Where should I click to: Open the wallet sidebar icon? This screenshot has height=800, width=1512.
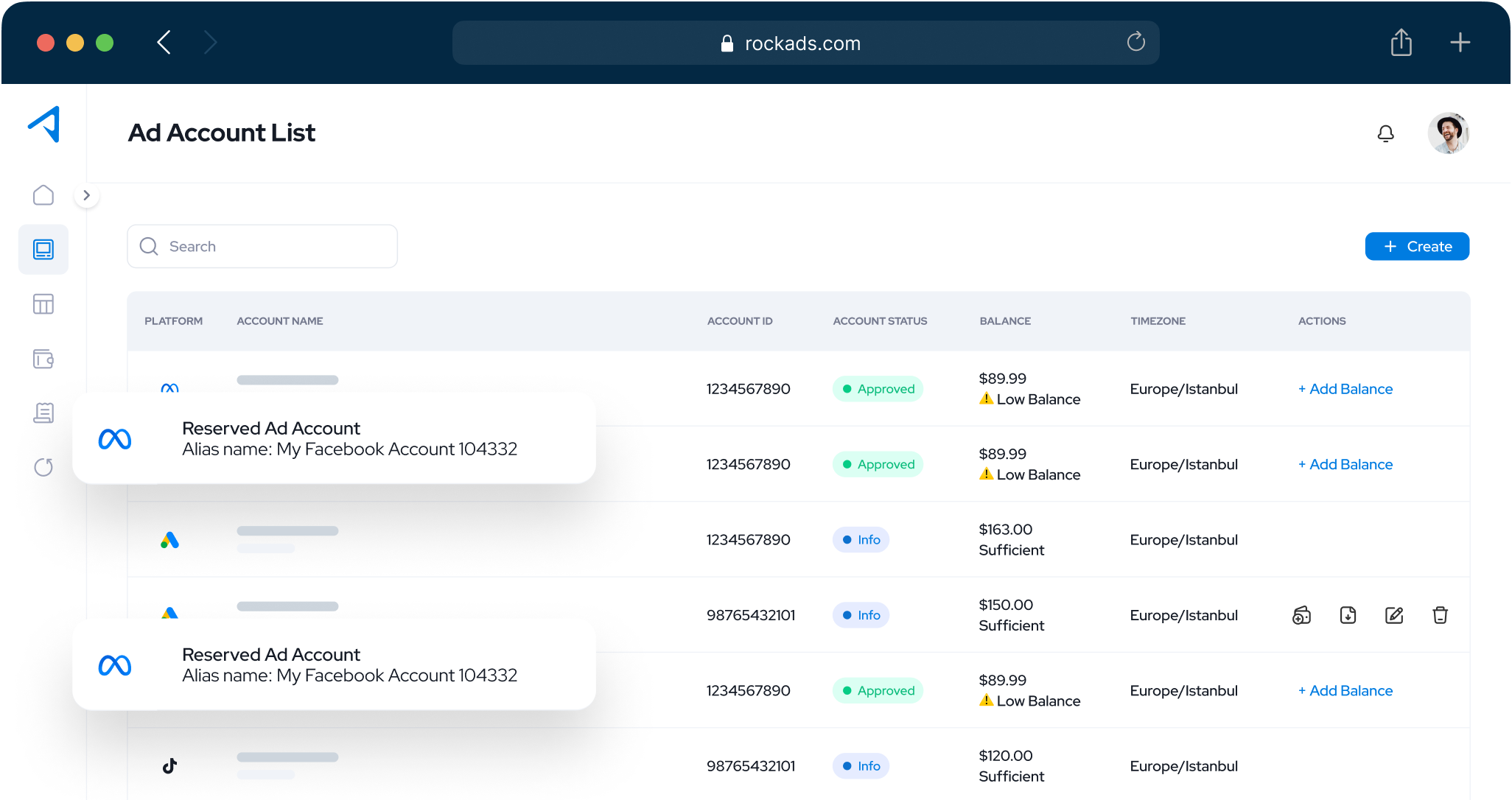pos(43,359)
